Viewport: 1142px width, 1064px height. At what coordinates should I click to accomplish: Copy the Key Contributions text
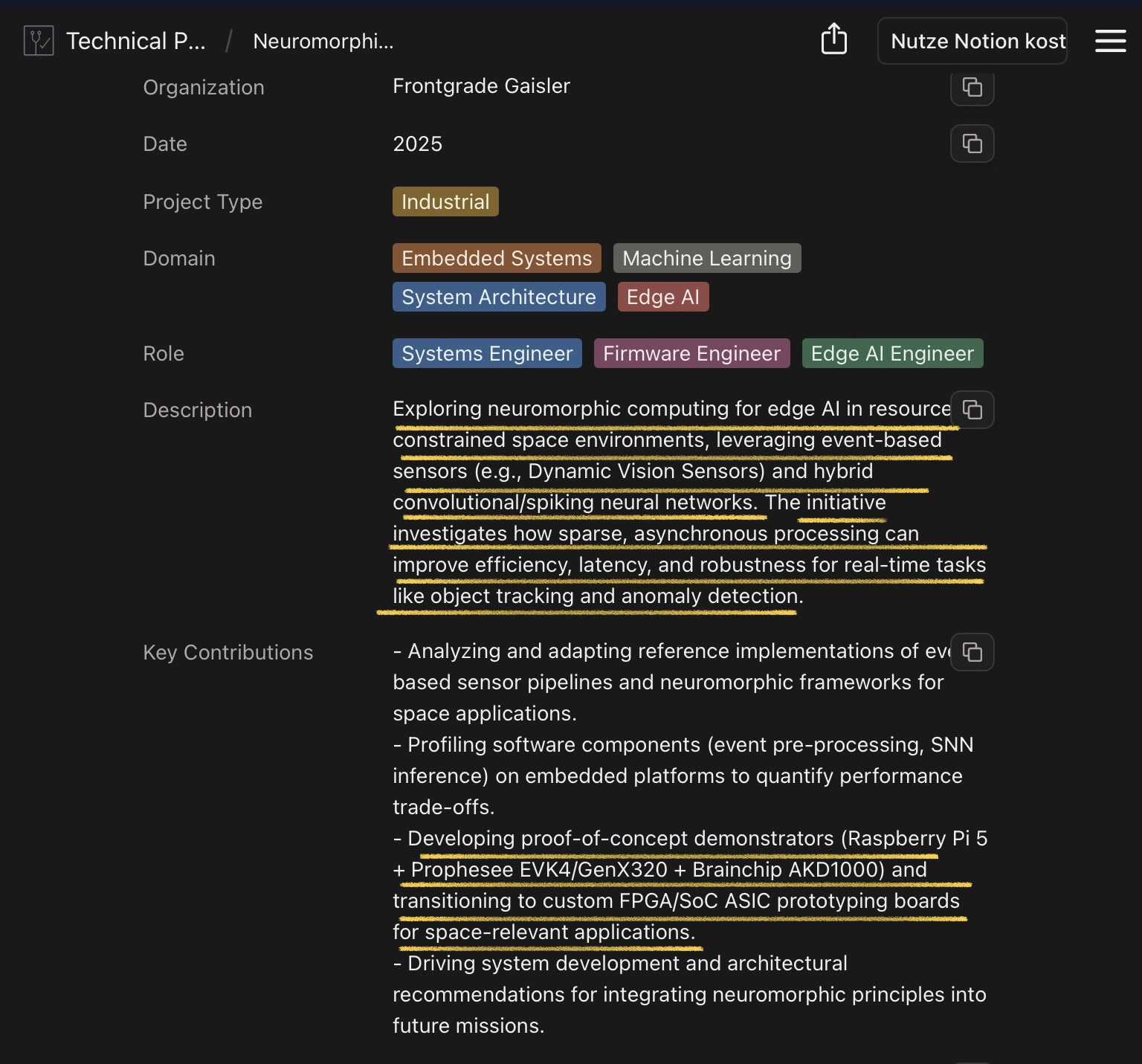pos(972,652)
